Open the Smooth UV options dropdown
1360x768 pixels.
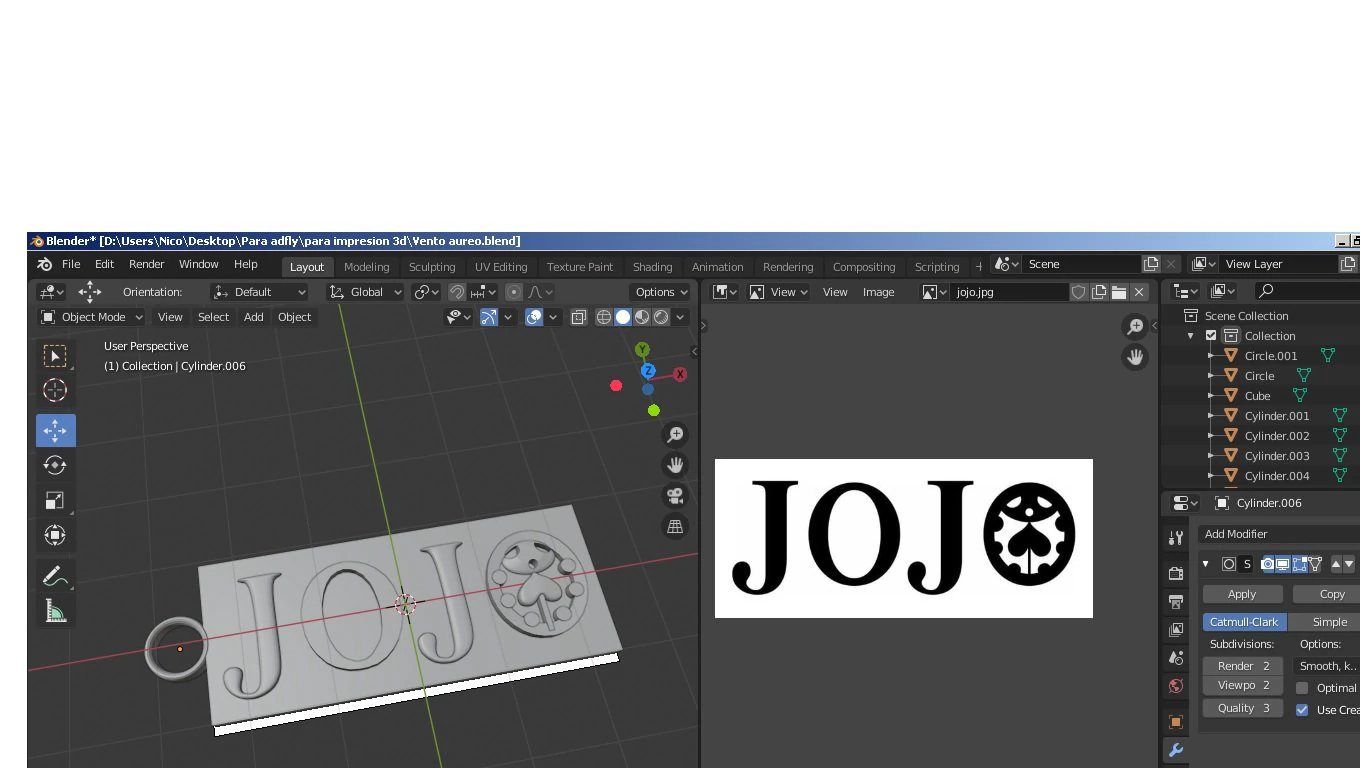click(x=1328, y=666)
